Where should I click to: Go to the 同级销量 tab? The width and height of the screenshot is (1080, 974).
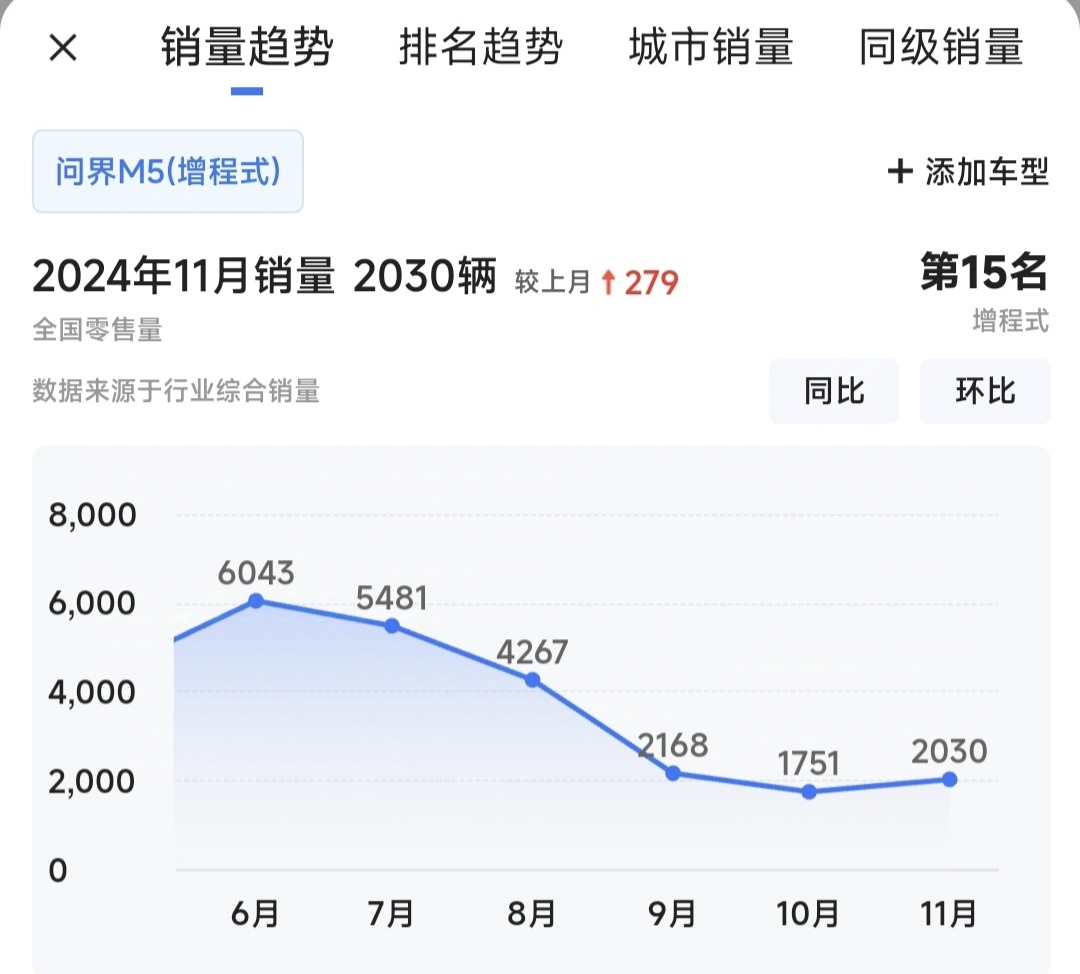[x=941, y=47]
